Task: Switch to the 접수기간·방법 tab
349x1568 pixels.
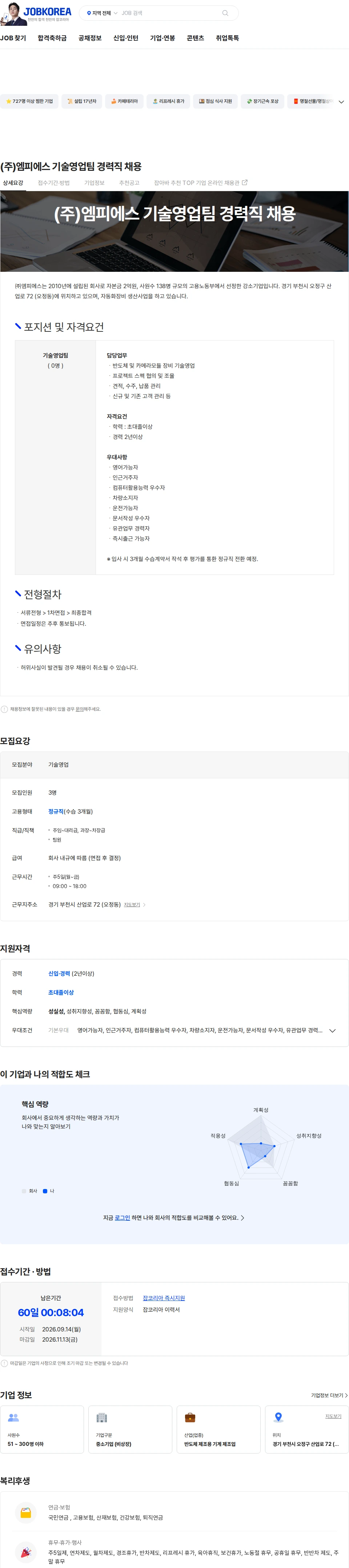Action: [53, 183]
